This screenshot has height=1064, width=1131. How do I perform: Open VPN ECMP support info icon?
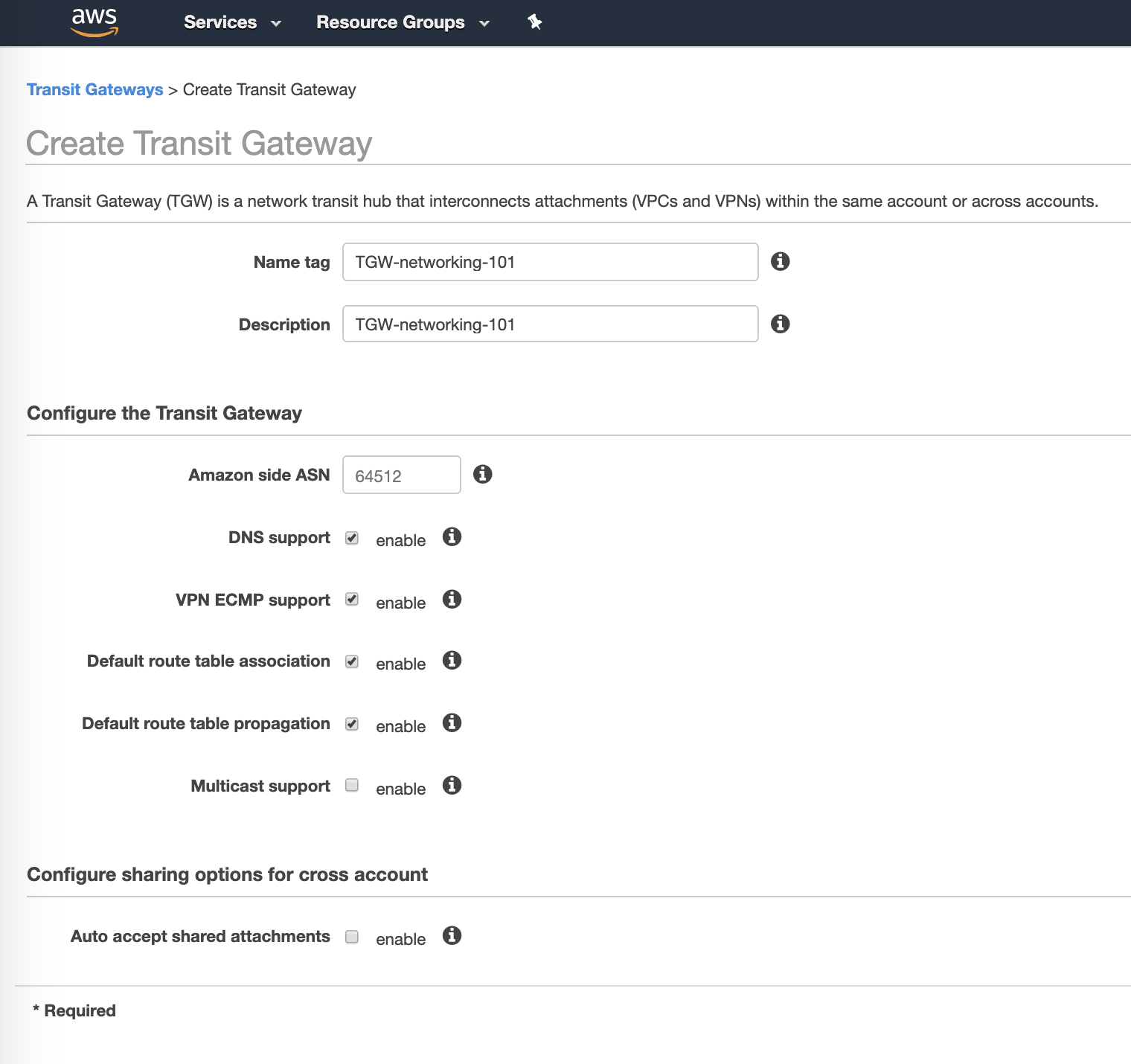(x=452, y=599)
